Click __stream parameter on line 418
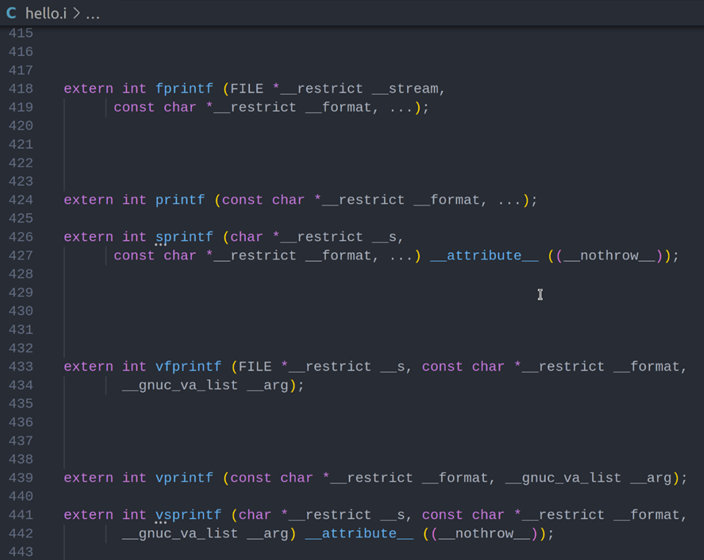 [405, 88]
